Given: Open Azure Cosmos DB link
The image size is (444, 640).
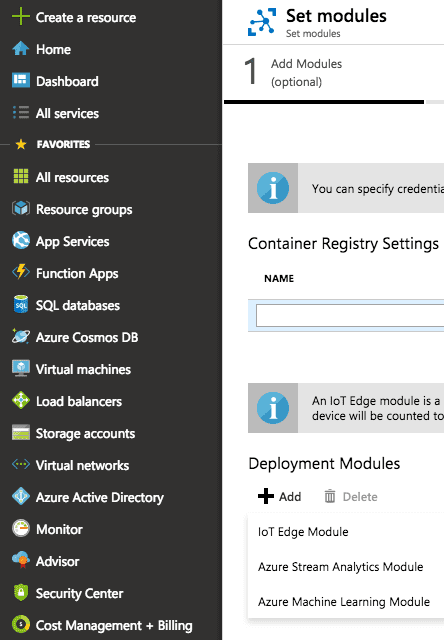Looking at the screenshot, I should (87, 337).
